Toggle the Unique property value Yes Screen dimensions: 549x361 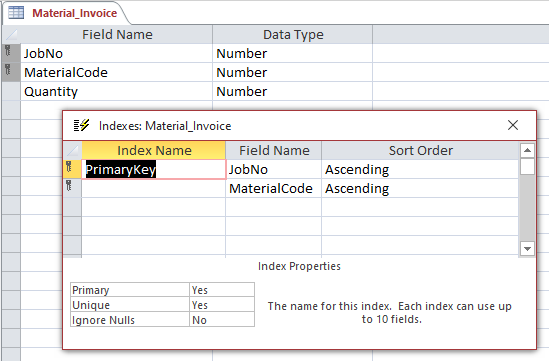click(x=222, y=305)
